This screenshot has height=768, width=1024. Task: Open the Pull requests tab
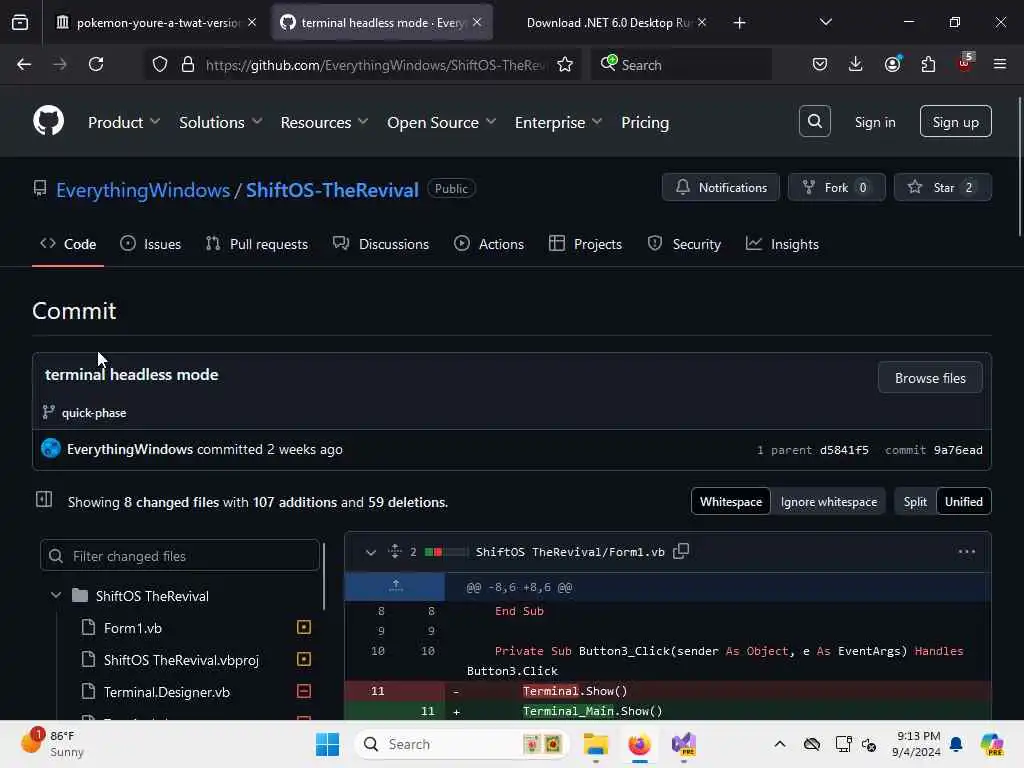click(x=257, y=244)
